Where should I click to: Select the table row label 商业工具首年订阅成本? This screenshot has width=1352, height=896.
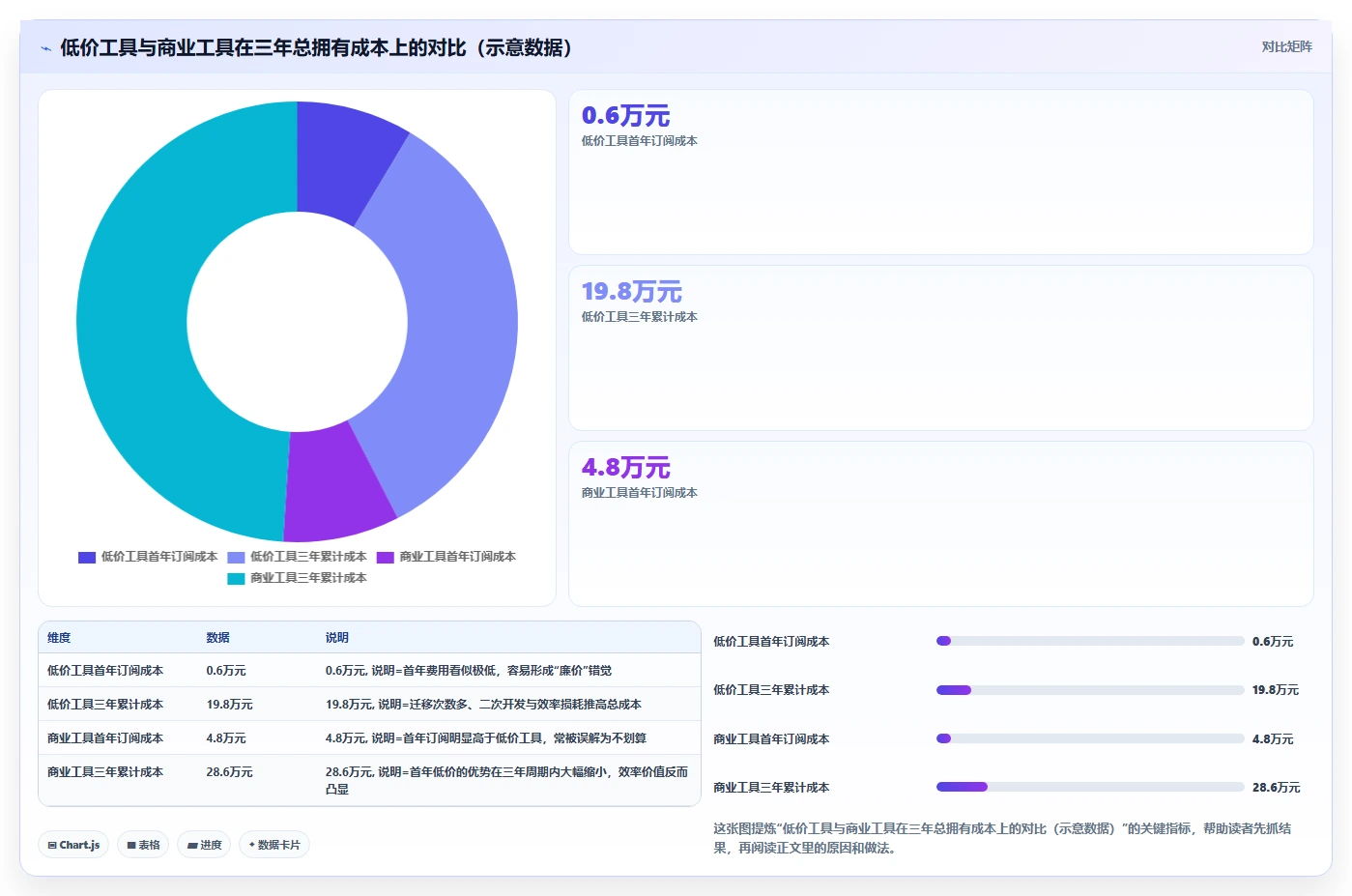coord(105,738)
